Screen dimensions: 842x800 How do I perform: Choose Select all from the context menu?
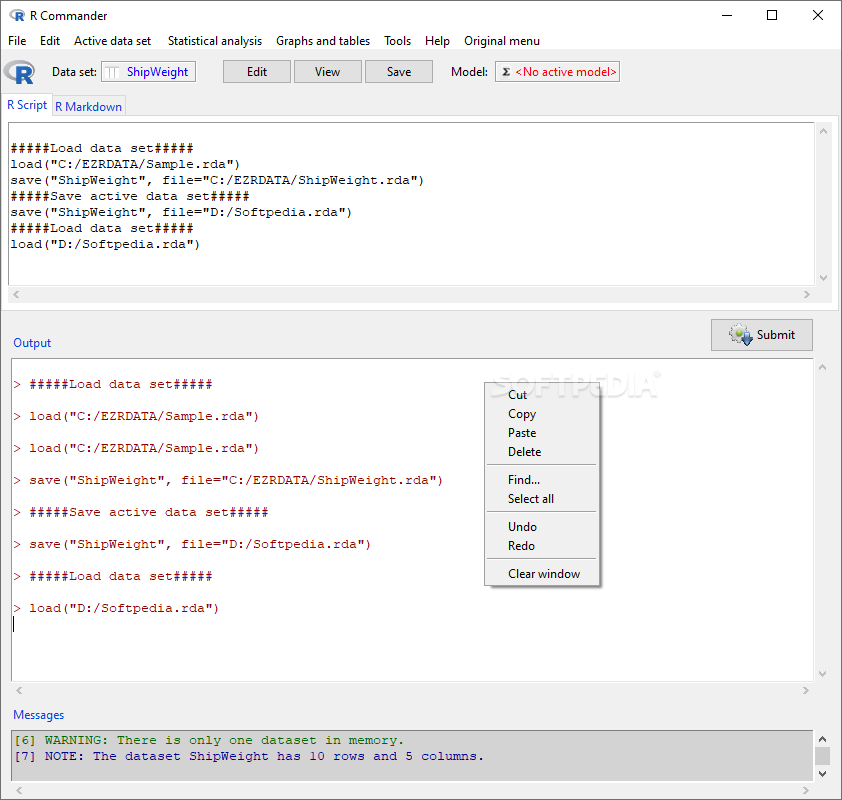click(x=542, y=499)
